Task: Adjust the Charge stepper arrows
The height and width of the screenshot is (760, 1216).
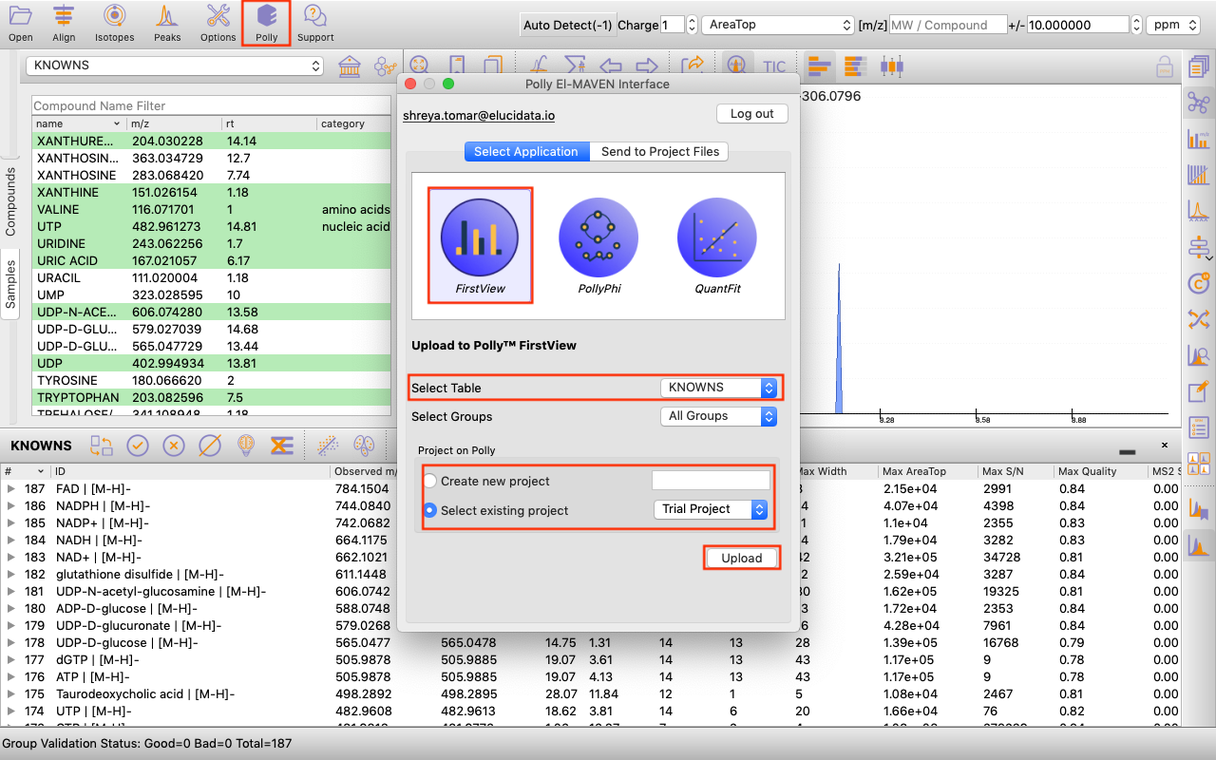Action: tap(690, 25)
